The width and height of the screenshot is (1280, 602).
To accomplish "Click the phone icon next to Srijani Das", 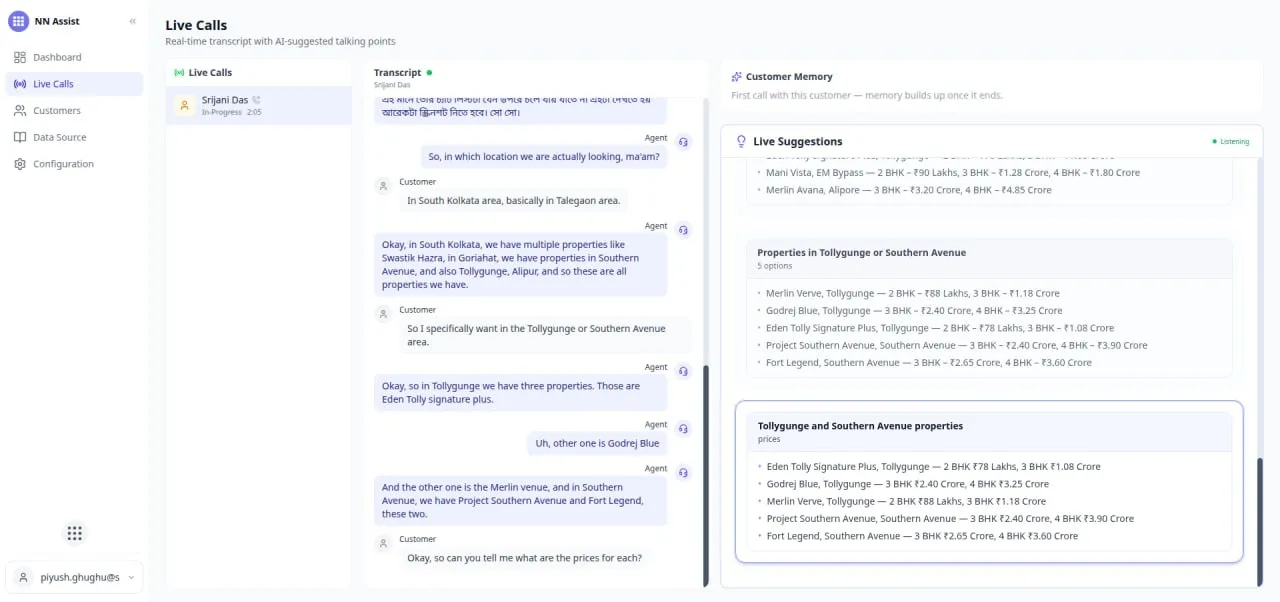I will (x=257, y=100).
